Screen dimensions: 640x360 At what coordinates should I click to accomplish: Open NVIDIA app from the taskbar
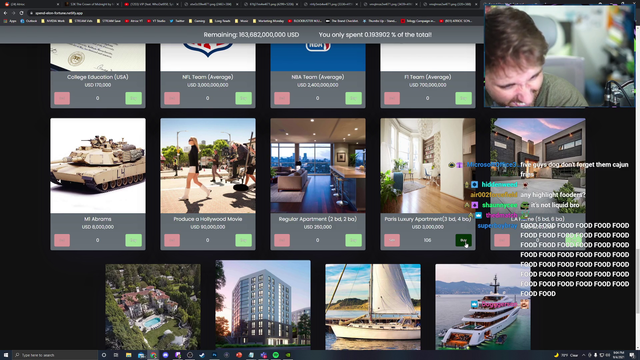point(288,355)
